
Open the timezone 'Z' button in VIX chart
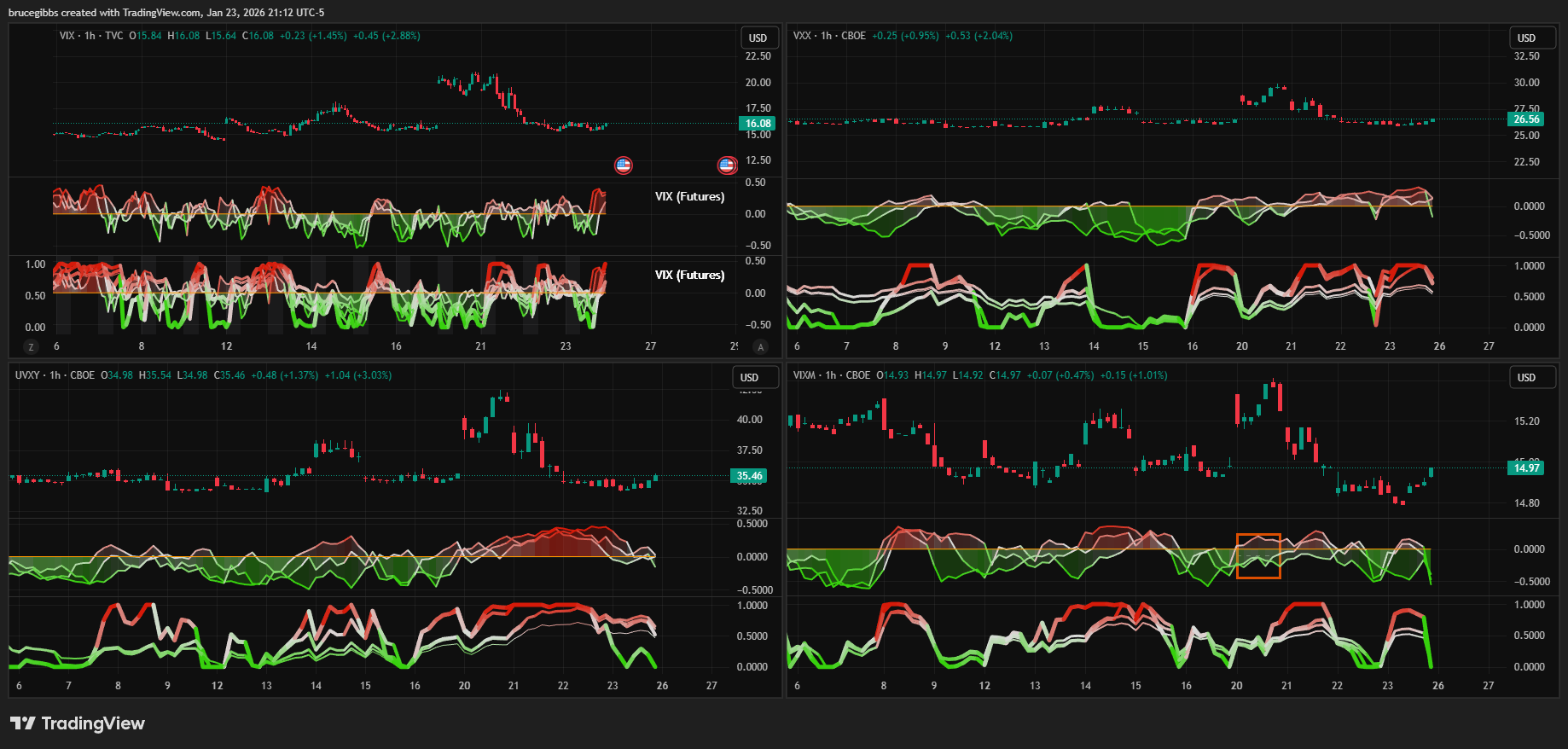pyautogui.click(x=32, y=347)
